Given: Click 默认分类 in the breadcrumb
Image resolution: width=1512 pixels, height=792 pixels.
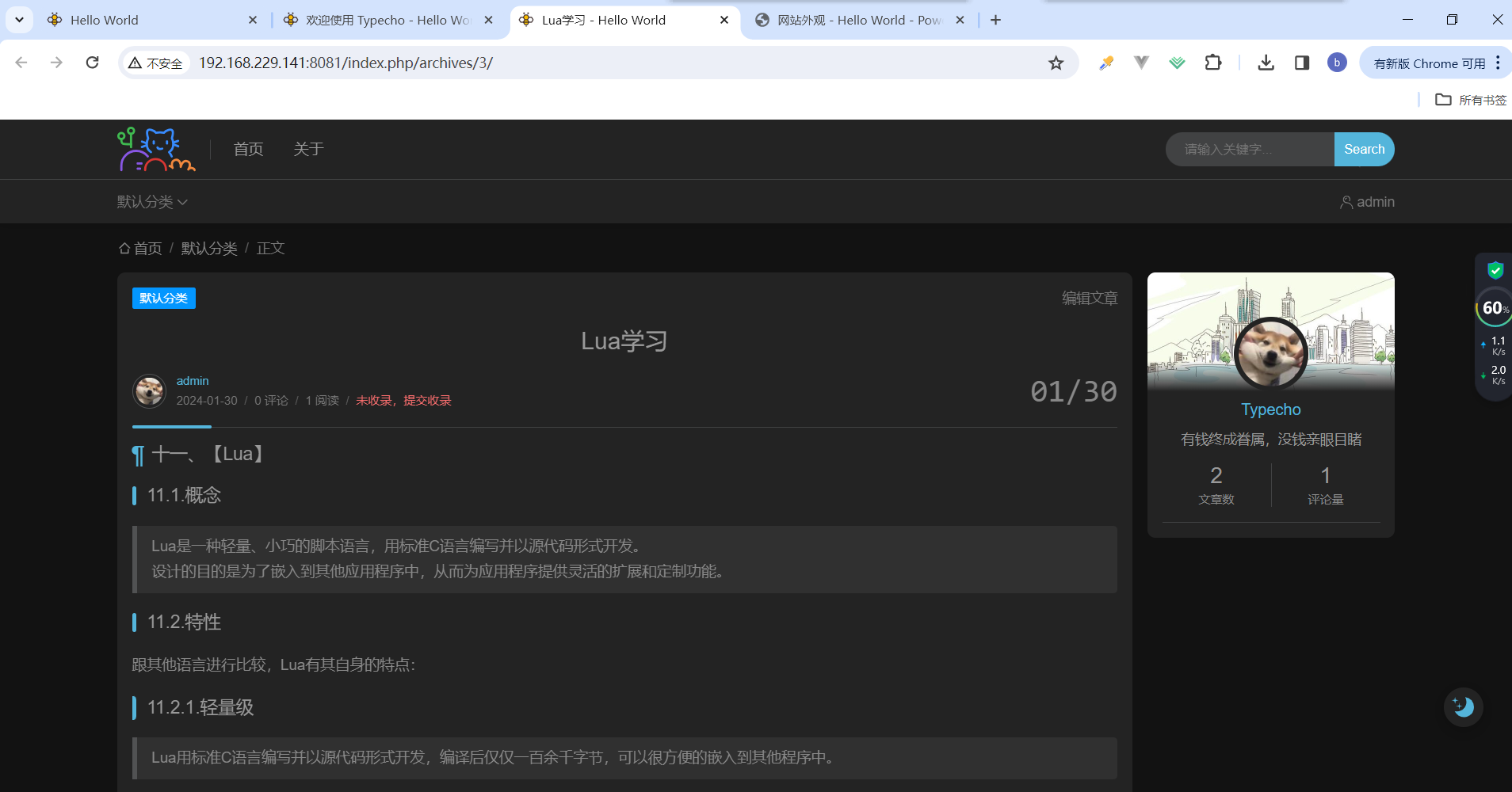Looking at the screenshot, I should [x=209, y=248].
